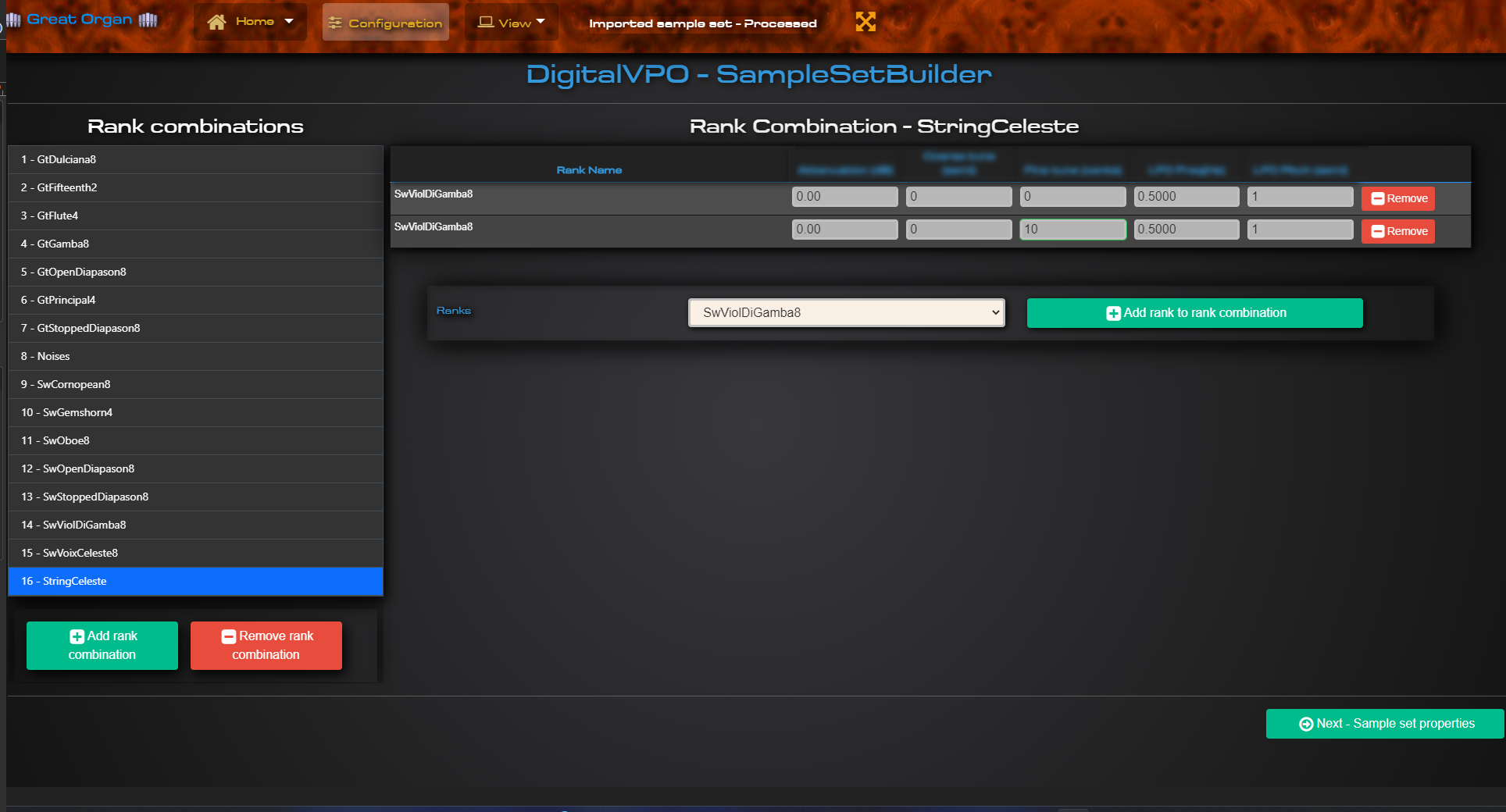
Task: Click the first row's fine tune field
Action: tap(1073, 197)
